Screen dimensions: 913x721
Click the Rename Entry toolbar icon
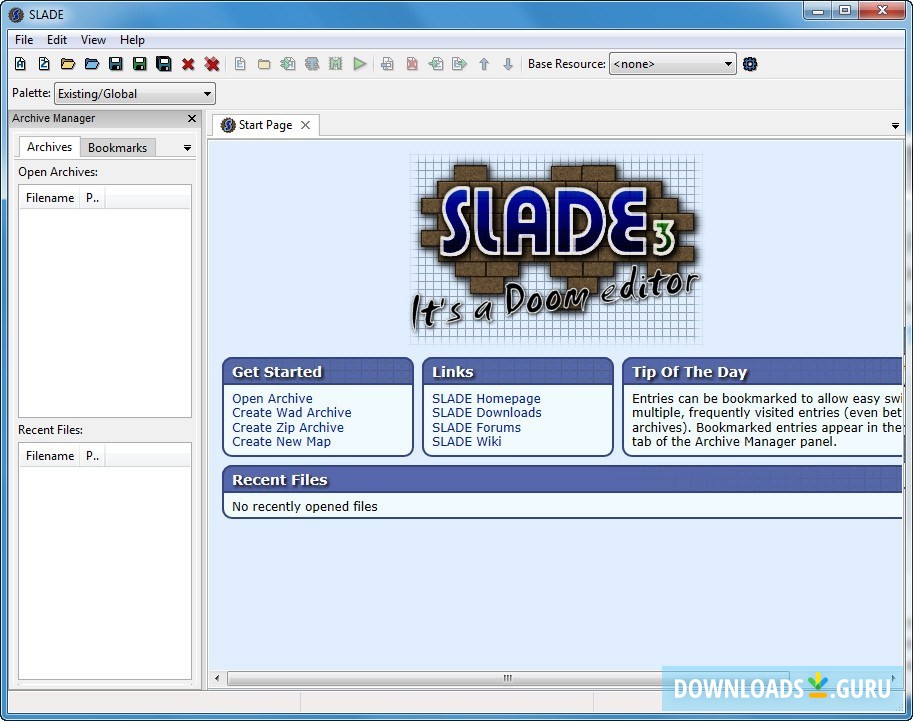pos(387,64)
